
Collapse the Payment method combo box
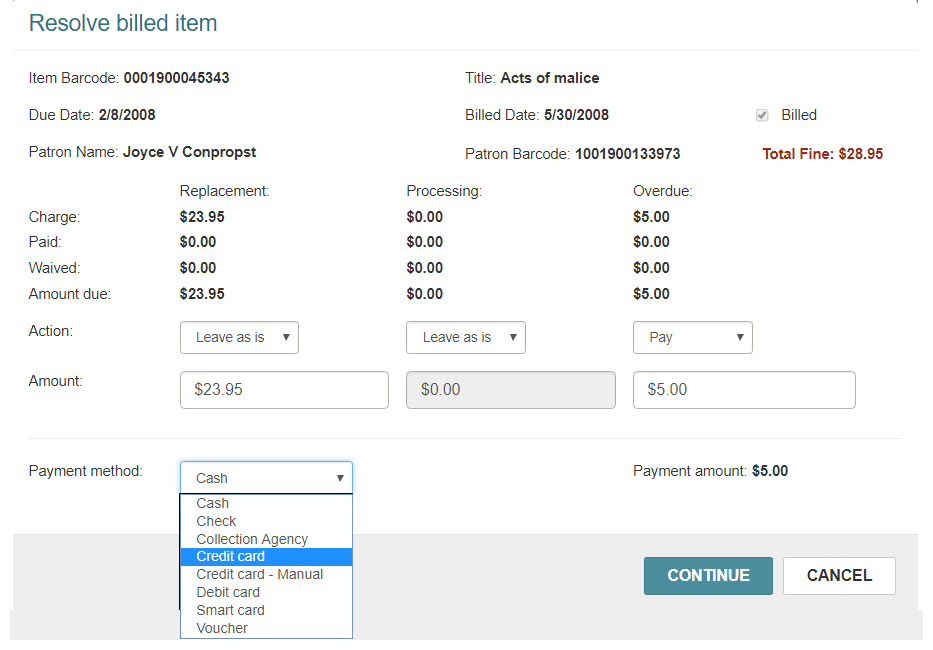[x=266, y=477]
